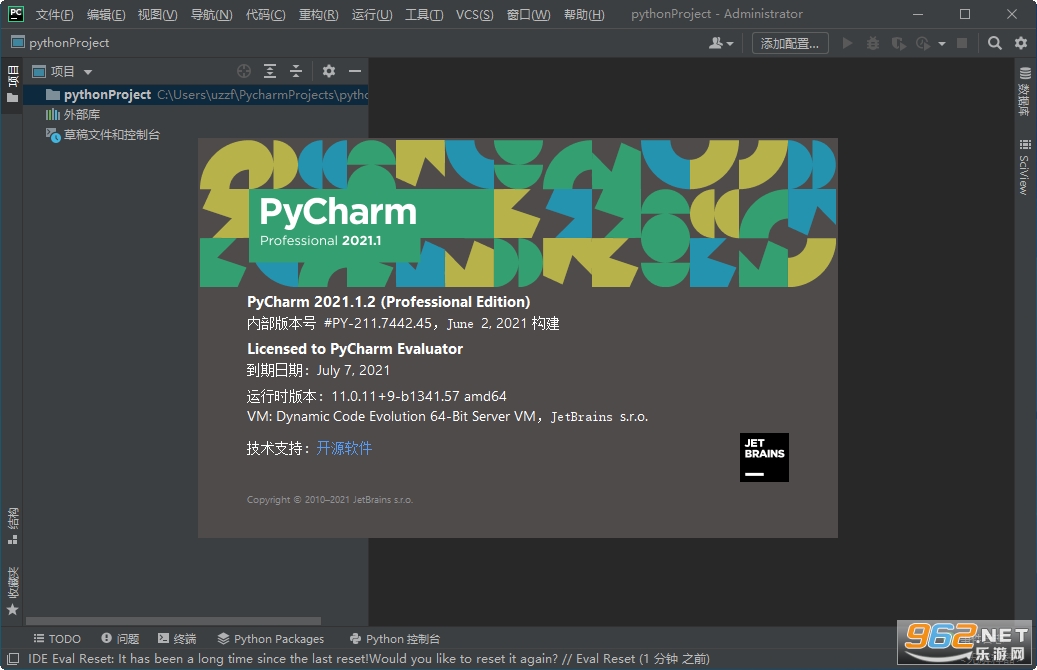Open the 视图(V) menu

pyautogui.click(x=157, y=15)
